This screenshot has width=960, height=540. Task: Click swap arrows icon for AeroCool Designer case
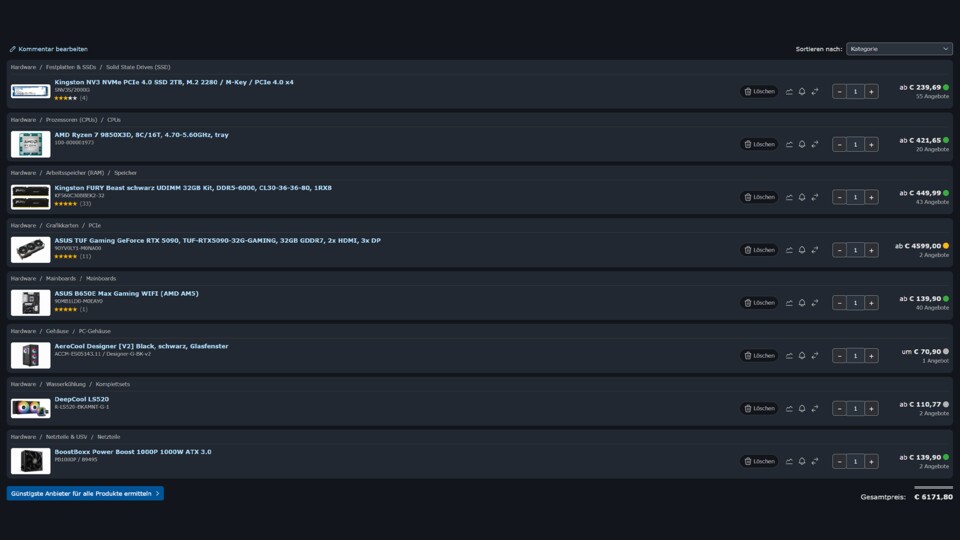coord(815,356)
